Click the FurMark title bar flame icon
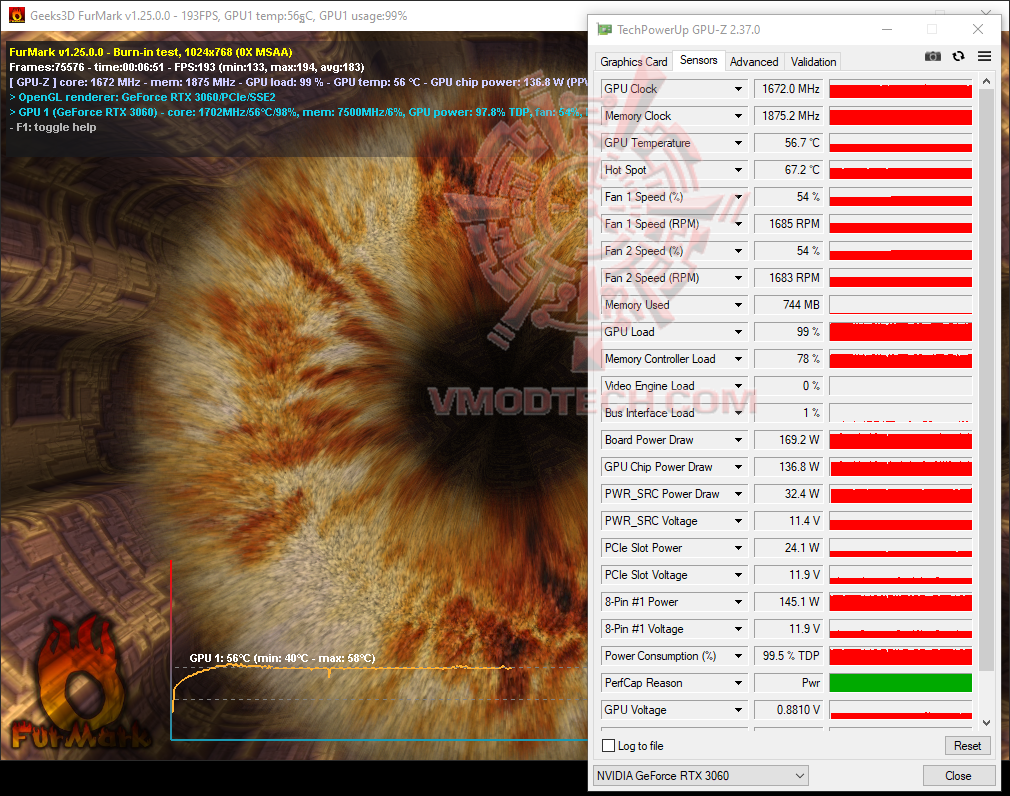The width and height of the screenshot is (1010, 796). pyautogui.click(x=17, y=15)
